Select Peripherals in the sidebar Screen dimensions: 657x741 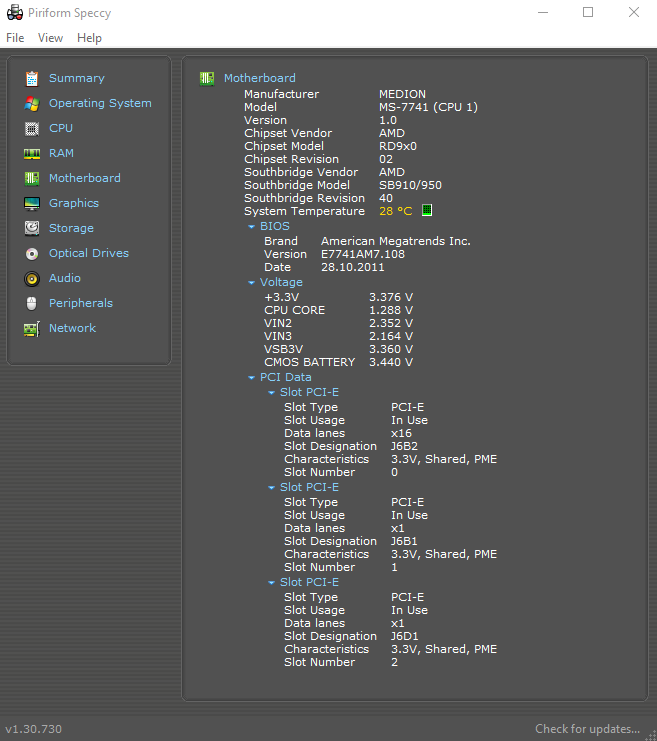coord(81,303)
